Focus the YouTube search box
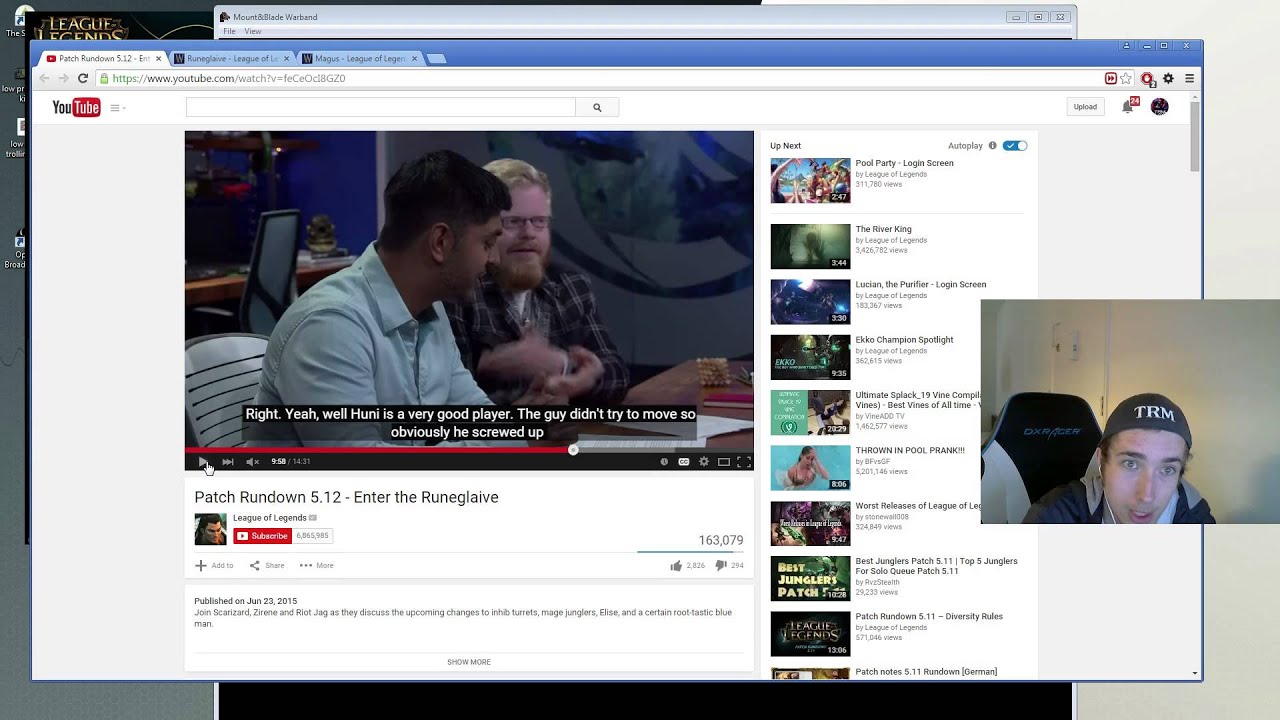1280x720 pixels. [380, 107]
